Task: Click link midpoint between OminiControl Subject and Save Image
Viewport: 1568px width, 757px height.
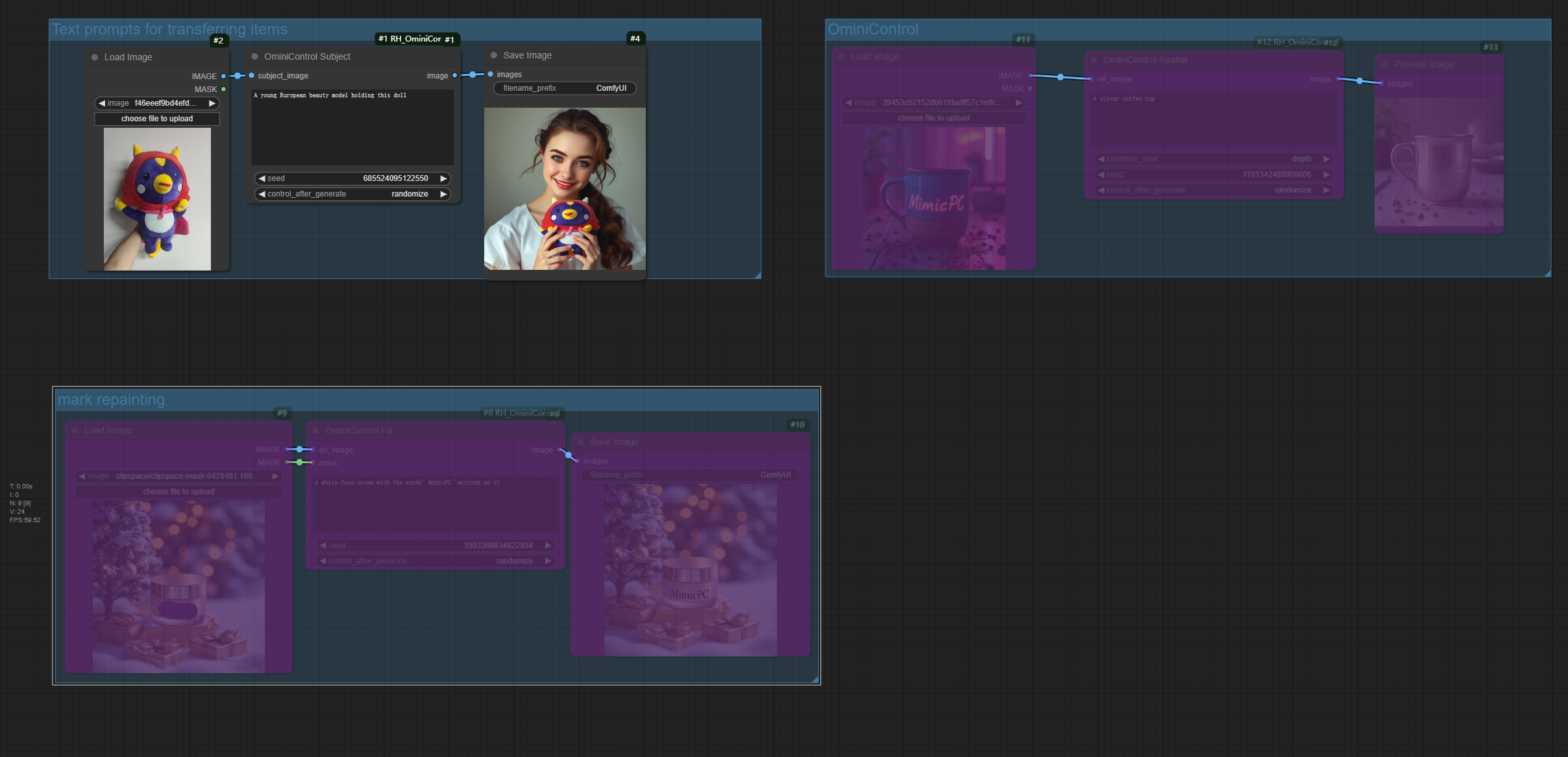Action: [472, 75]
